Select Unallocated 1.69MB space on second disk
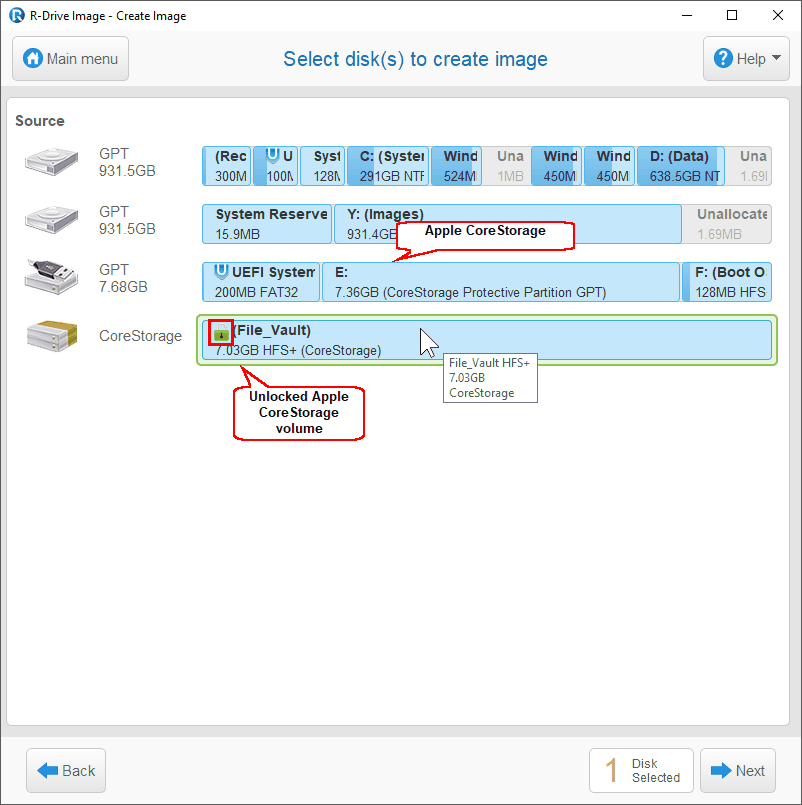802x805 pixels. pos(728,224)
